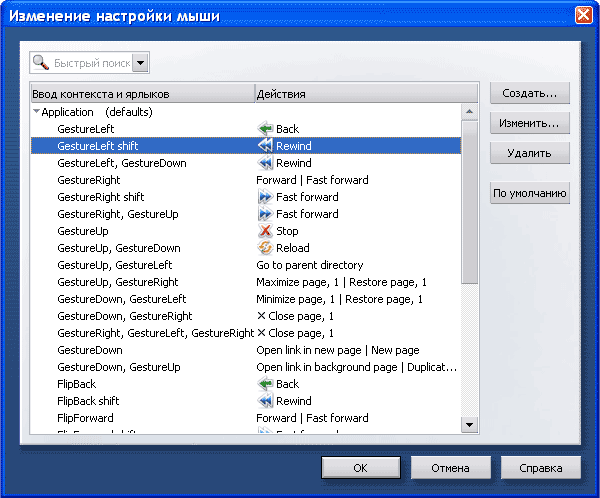Viewport: 600px width, 498px height.
Task: Select the FlipBack shift row
Action: pos(246,401)
